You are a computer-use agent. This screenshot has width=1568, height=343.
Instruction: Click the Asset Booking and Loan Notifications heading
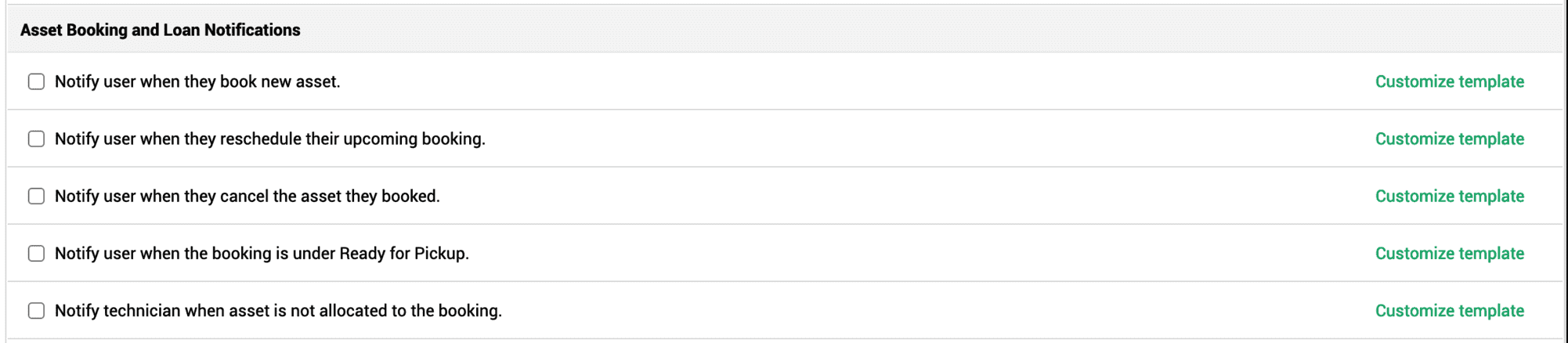click(160, 30)
